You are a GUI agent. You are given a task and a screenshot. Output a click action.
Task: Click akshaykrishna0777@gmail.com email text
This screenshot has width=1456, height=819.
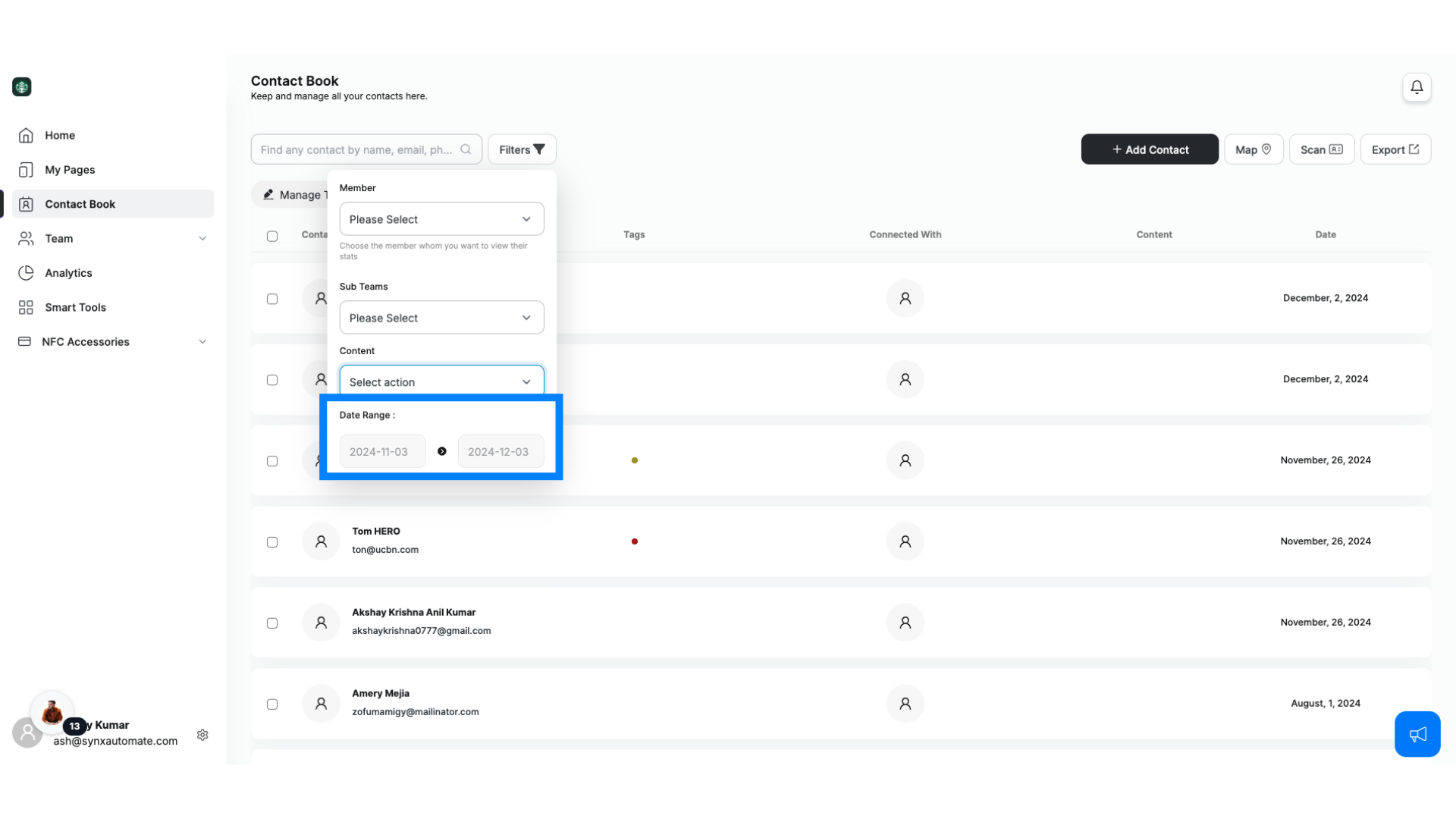pos(421,631)
